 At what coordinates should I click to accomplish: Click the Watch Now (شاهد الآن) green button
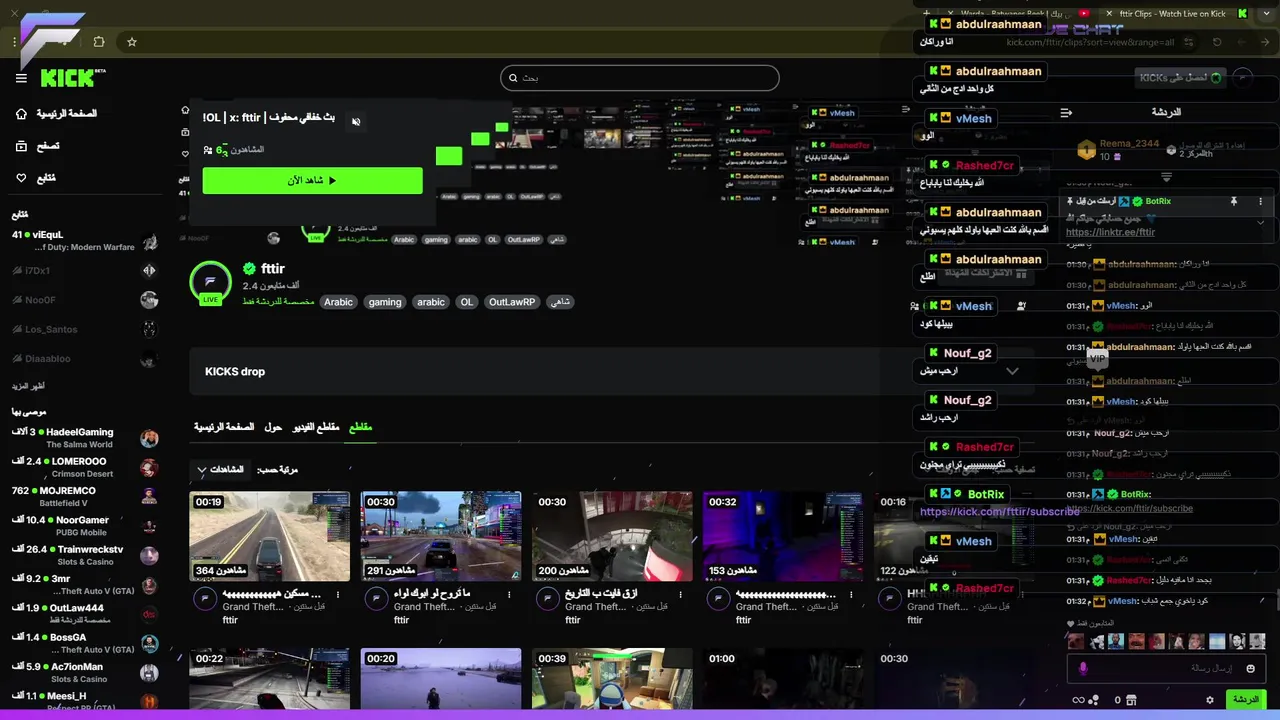312,180
